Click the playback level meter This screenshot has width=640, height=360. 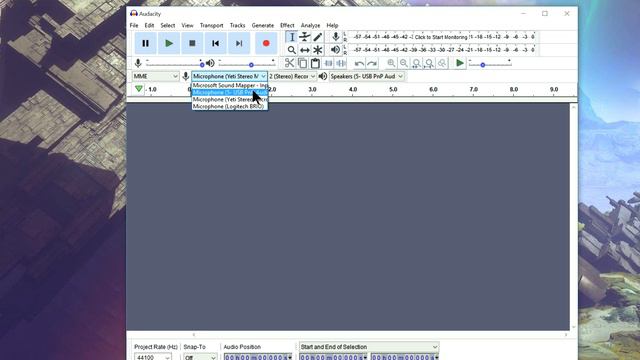tap(443, 50)
